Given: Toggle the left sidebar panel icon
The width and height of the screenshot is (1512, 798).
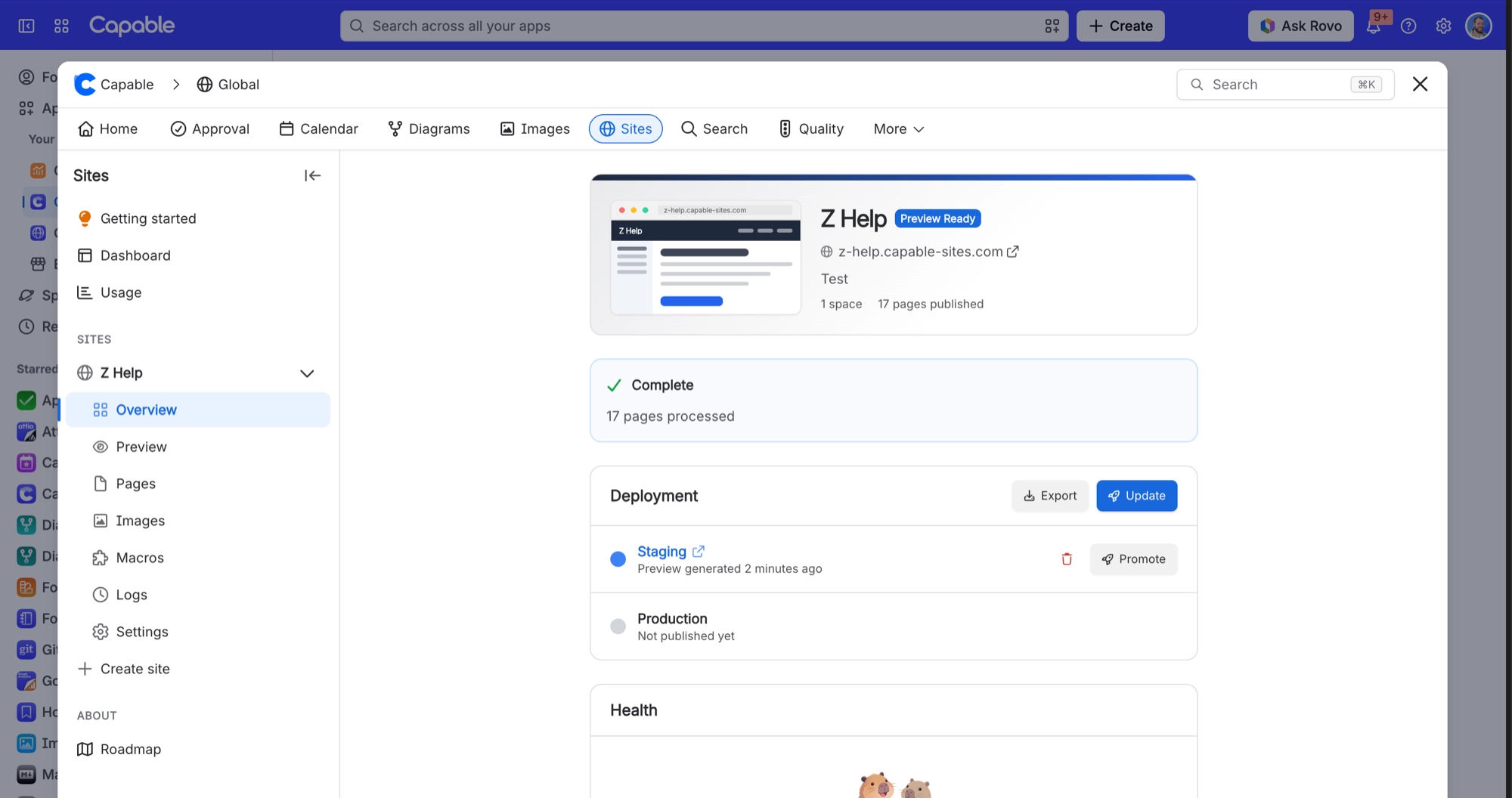Looking at the screenshot, I should [x=26, y=26].
